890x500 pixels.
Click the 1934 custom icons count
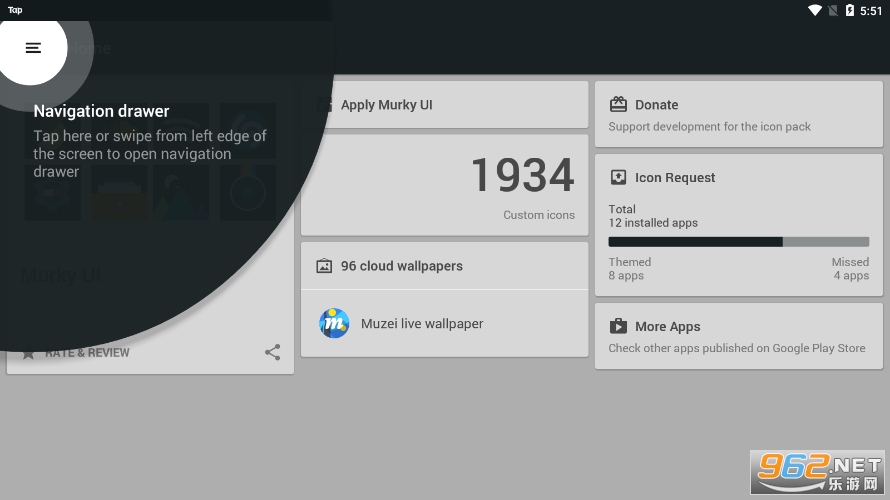click(523, 175)
